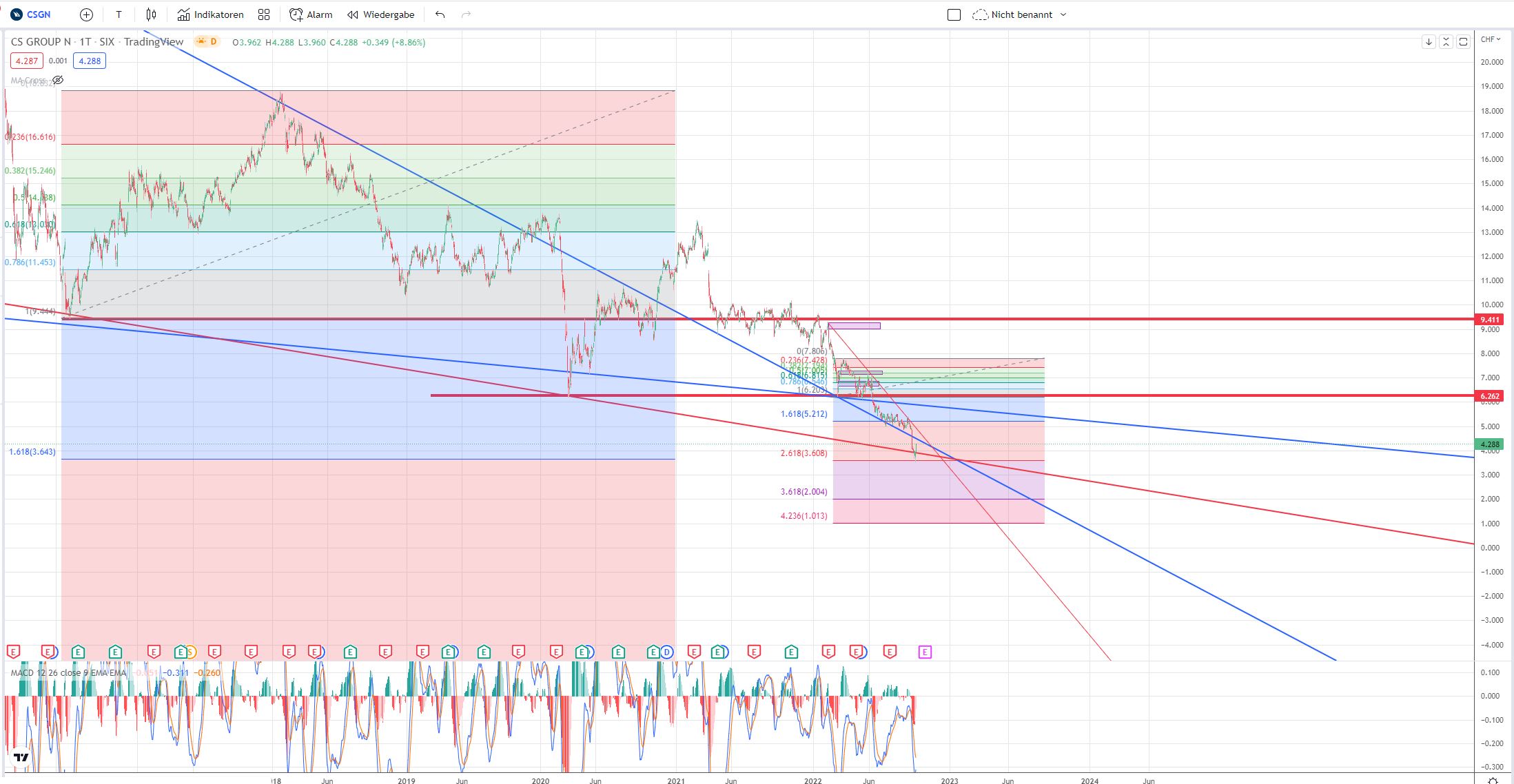The width and height of the screenshot is (1514, 784).
Task: Click the TradingView logo at bottom left
Action: pos(21,757)
